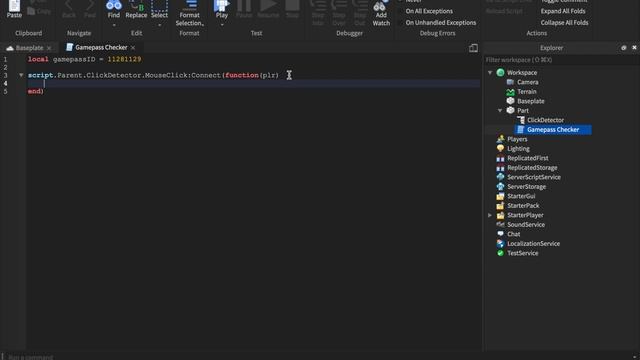Select the LocalizationService entry
Screen dimensions: 640x360
pos(533,244)
